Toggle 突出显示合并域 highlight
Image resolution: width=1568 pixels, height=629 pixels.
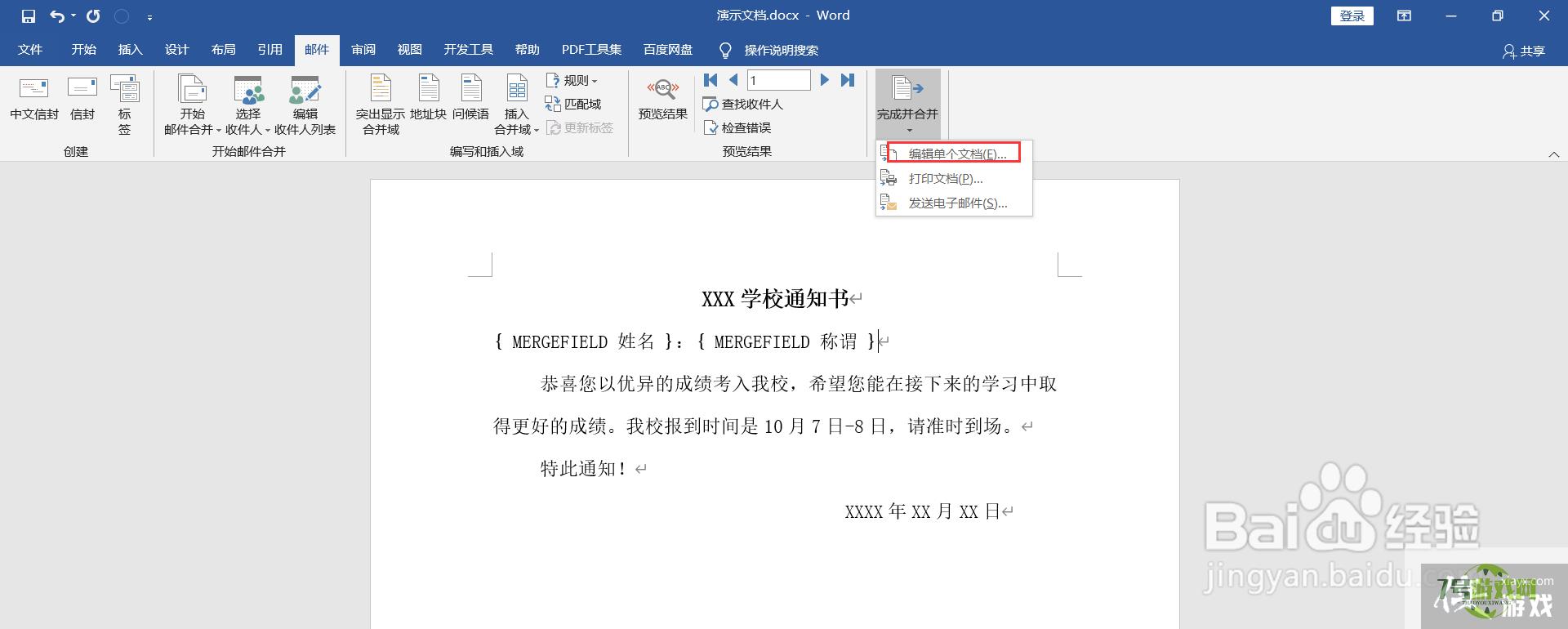(x=381, y=105)
